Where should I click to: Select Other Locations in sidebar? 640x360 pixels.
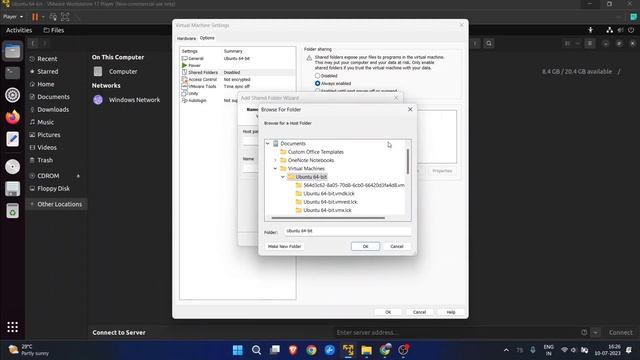tap(56, 204)
